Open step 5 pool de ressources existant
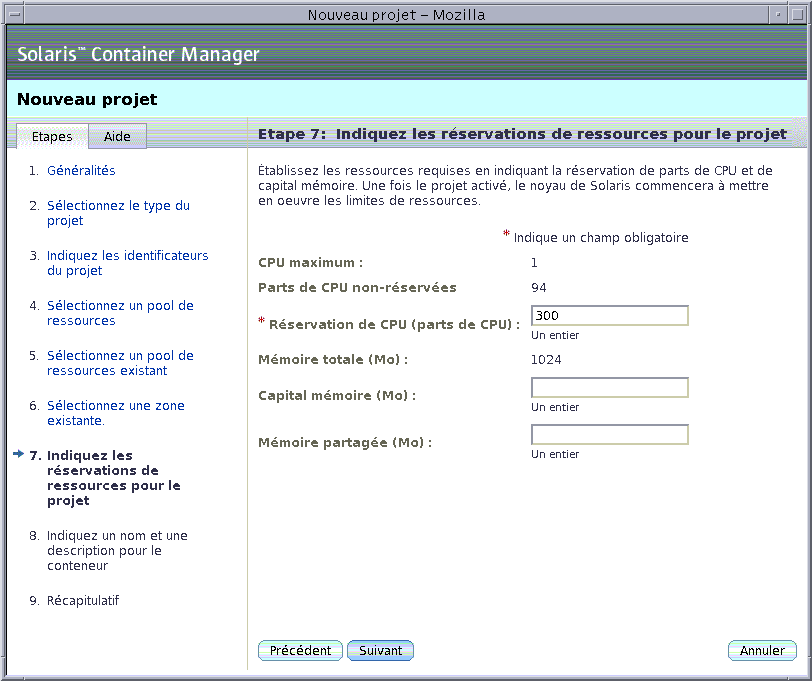 (x=120, y=363)
